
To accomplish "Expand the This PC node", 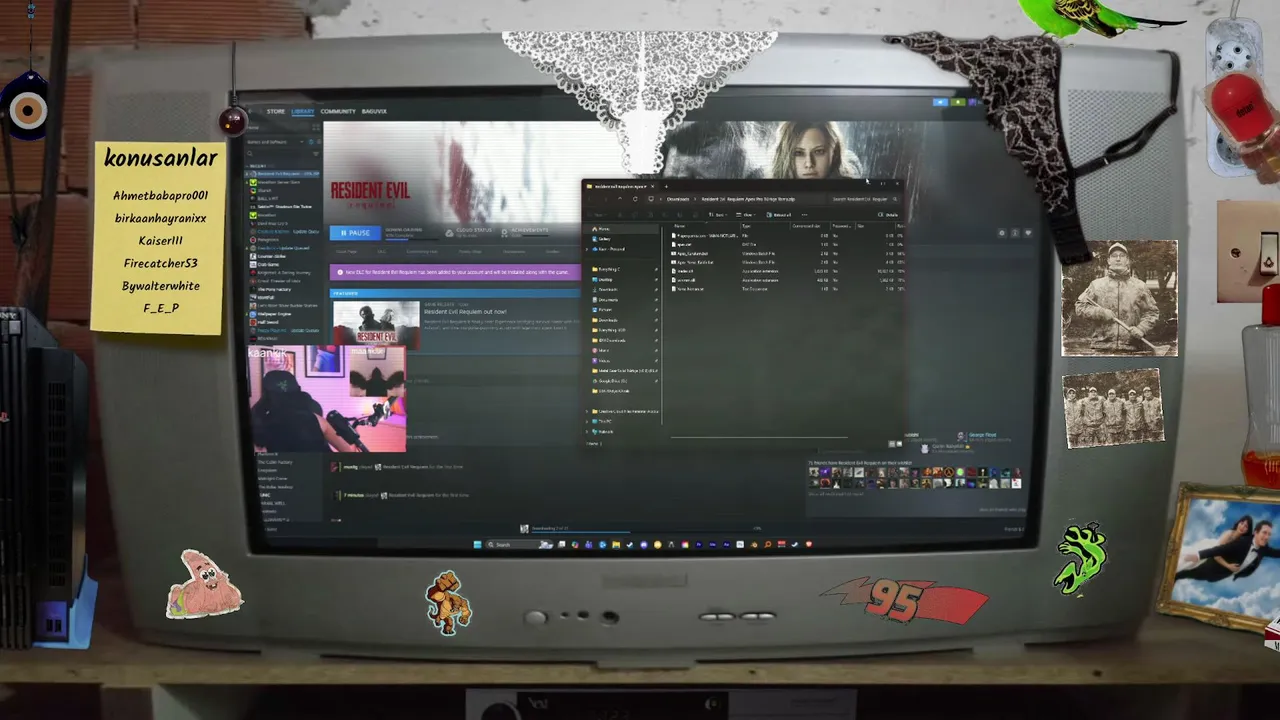I will coord(587,421).
